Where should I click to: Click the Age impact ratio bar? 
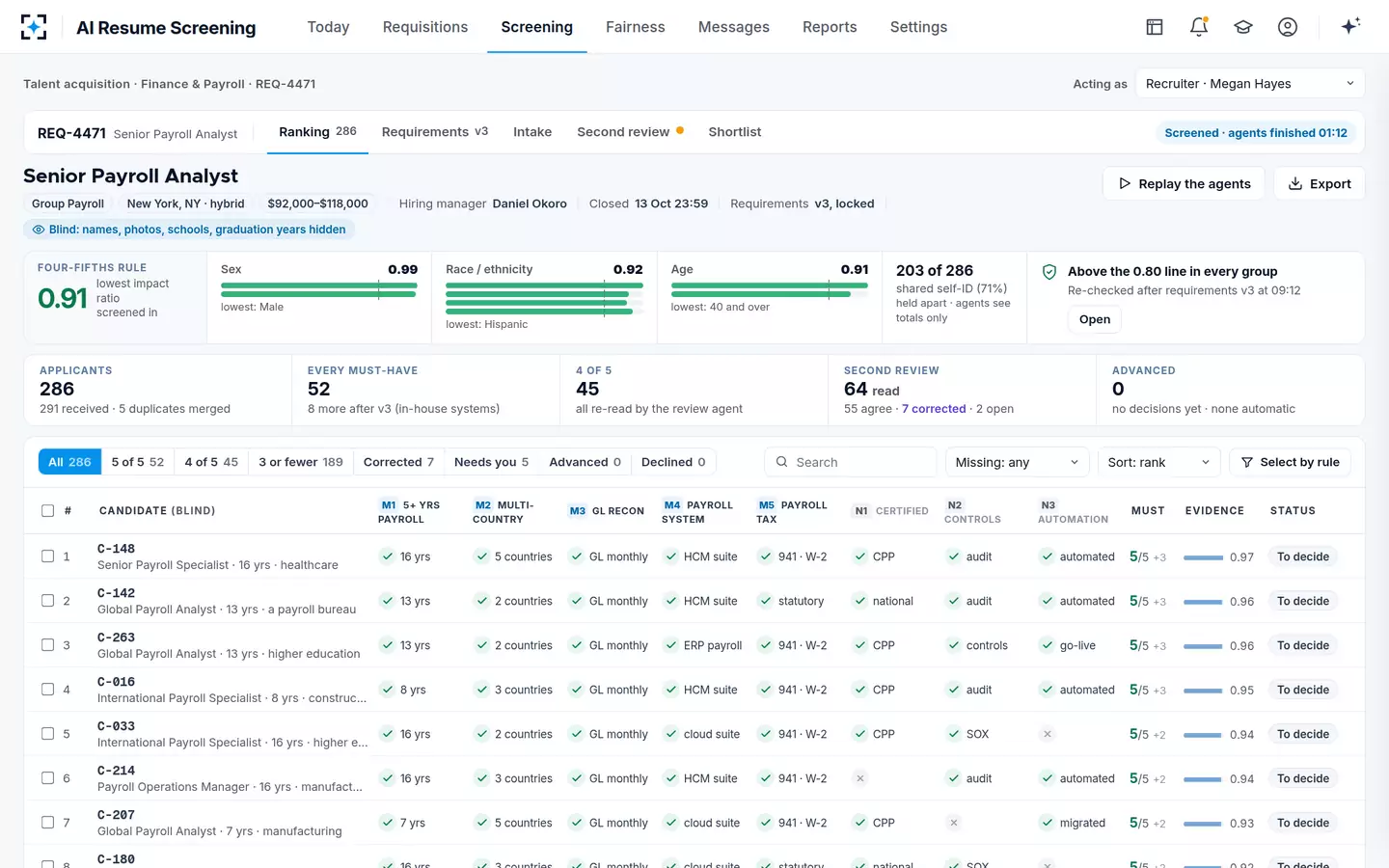point(770,289)
